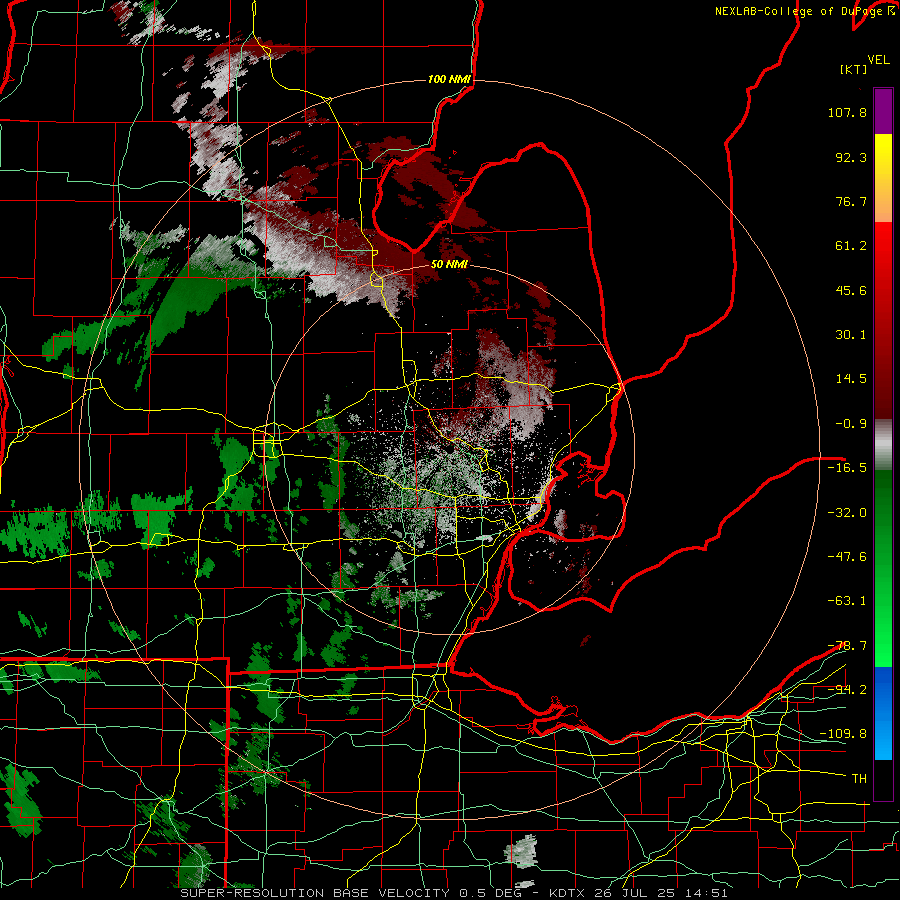Select the 45.6 legend value

tap(851, 290)
